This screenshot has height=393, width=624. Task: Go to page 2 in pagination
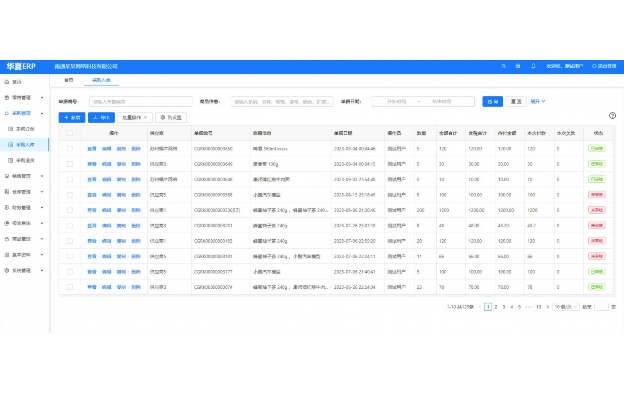click(x=496, y=307)
